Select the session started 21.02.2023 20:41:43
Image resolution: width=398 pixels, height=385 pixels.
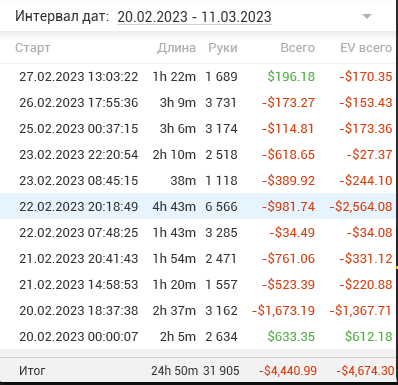coord(198,259)
